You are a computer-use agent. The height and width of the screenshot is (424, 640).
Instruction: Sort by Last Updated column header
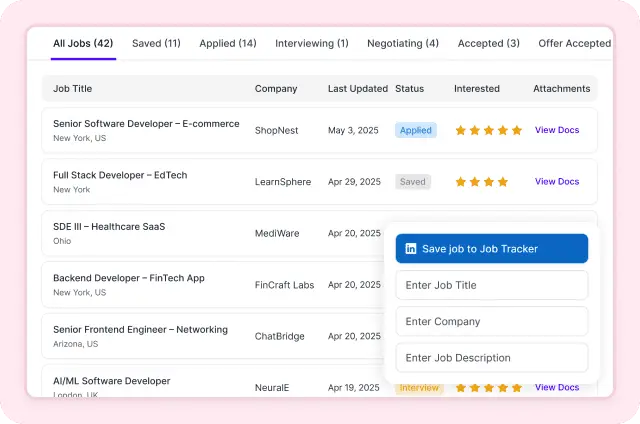pos(357,88)
